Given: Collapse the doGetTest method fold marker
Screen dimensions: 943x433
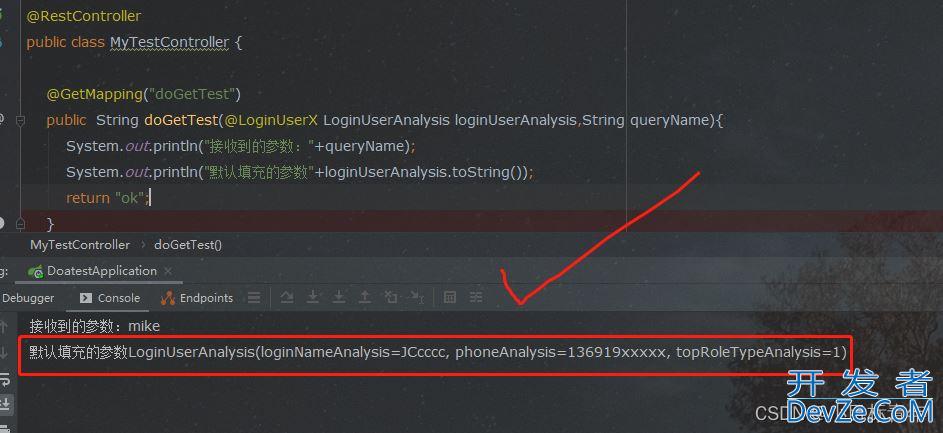Looking at the screenshot, I should 20,120.
